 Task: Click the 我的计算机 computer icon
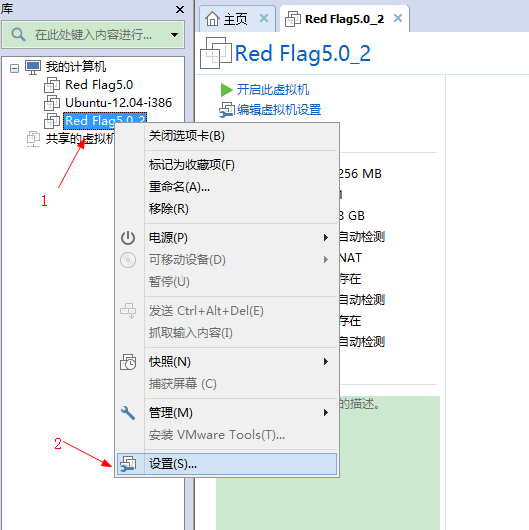[33, 67]
